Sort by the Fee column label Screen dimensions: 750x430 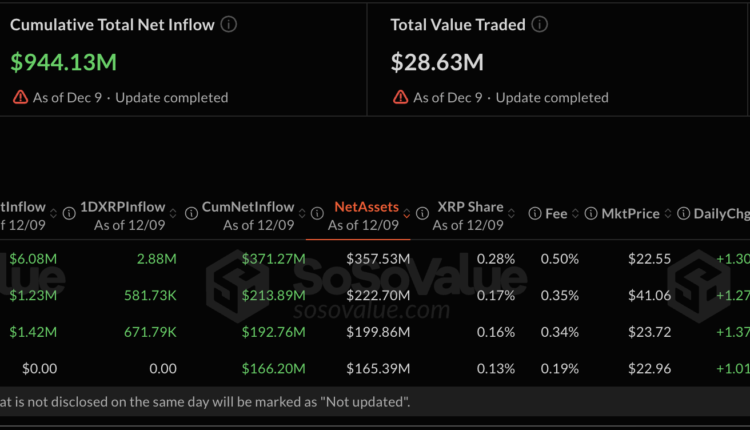(557, 214)
